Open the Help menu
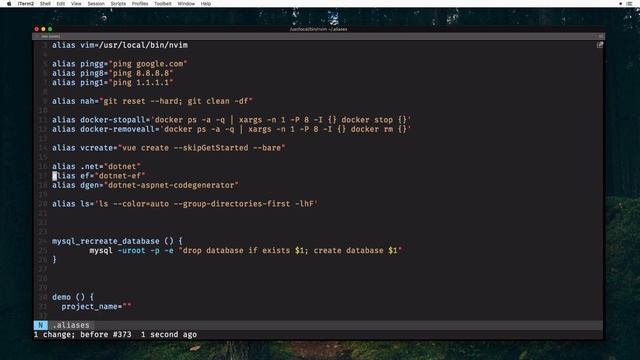 tap(206, 4)
